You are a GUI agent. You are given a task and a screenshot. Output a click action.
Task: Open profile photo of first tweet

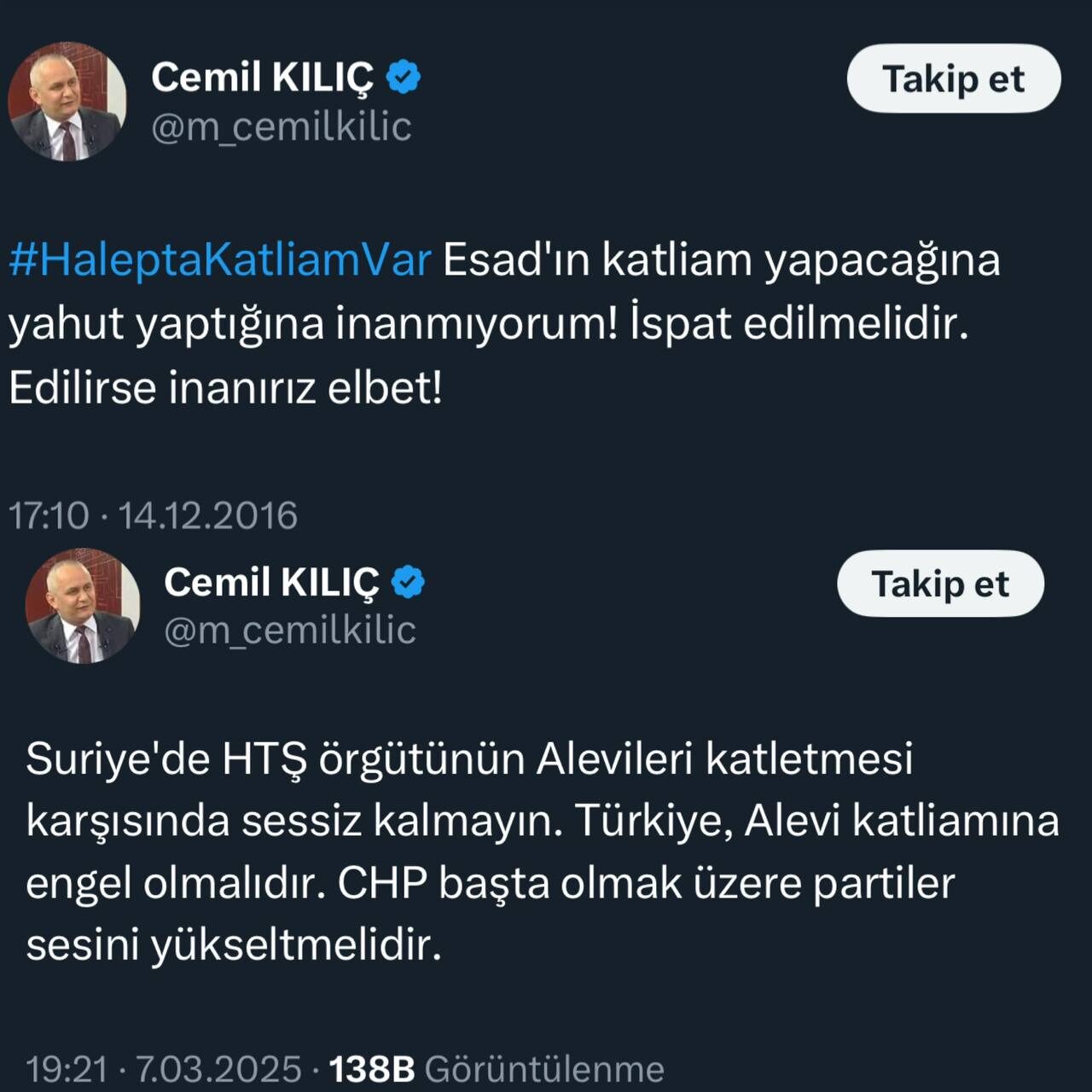[67, 102]
